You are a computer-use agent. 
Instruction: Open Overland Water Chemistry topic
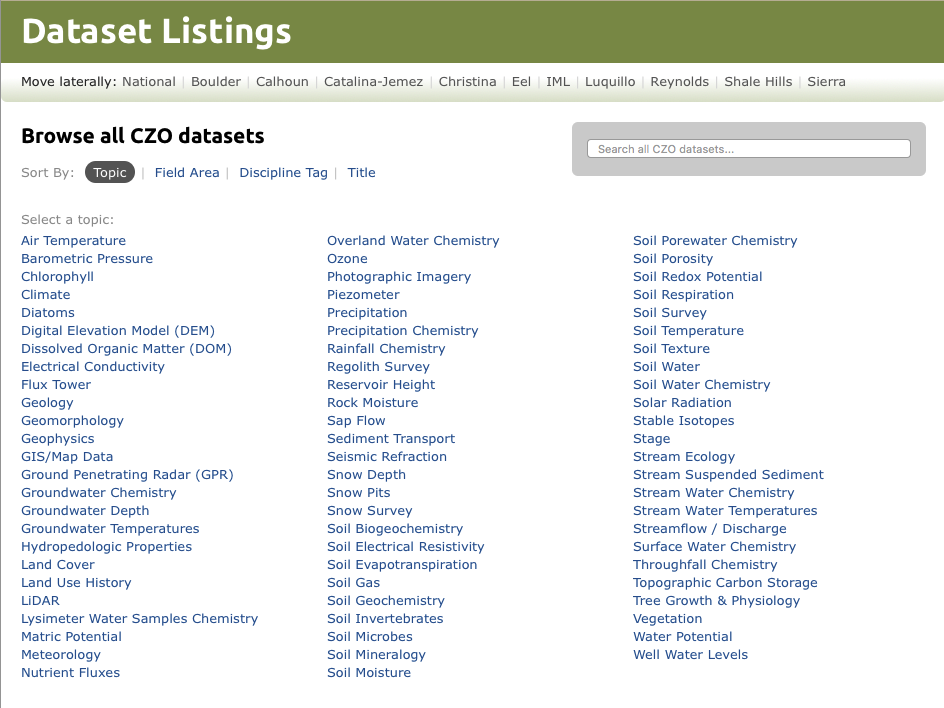(x=413, y=241)
